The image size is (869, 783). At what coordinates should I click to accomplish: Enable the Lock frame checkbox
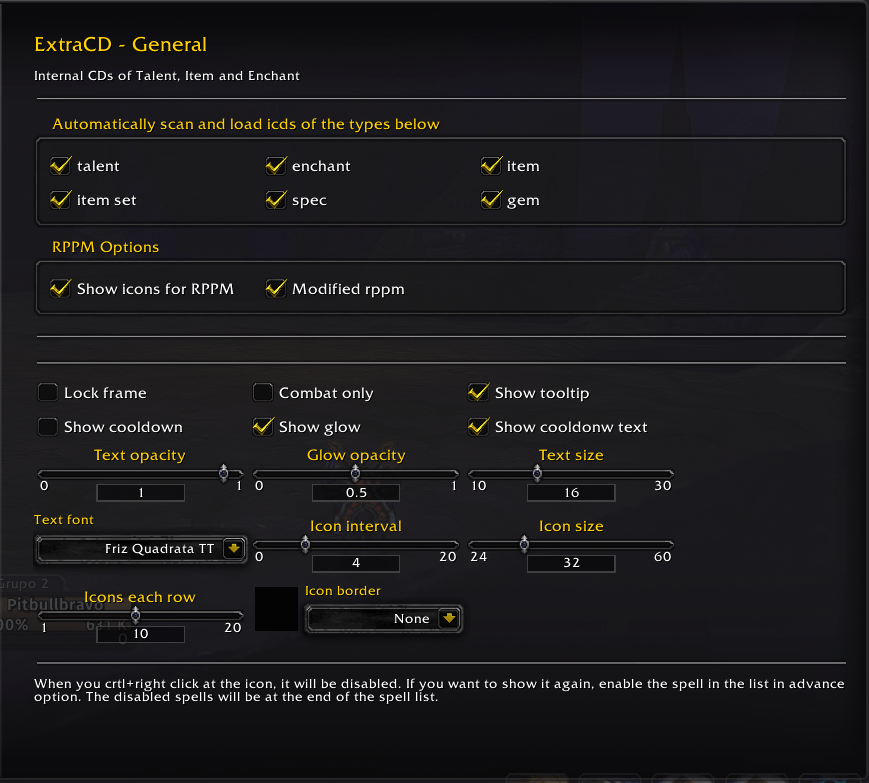48,392
